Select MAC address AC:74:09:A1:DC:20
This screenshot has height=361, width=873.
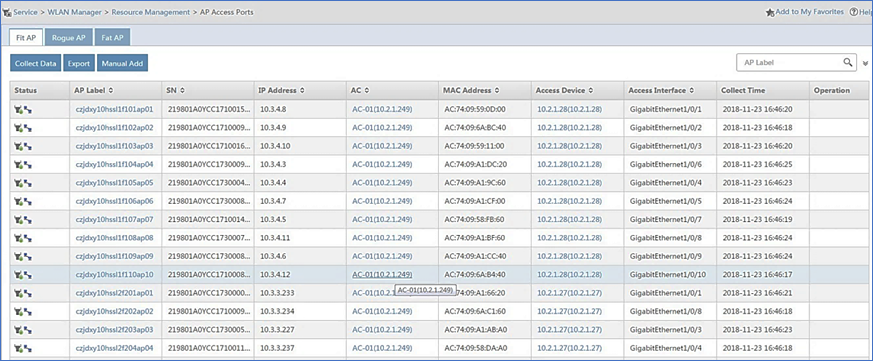pos(475,165)
